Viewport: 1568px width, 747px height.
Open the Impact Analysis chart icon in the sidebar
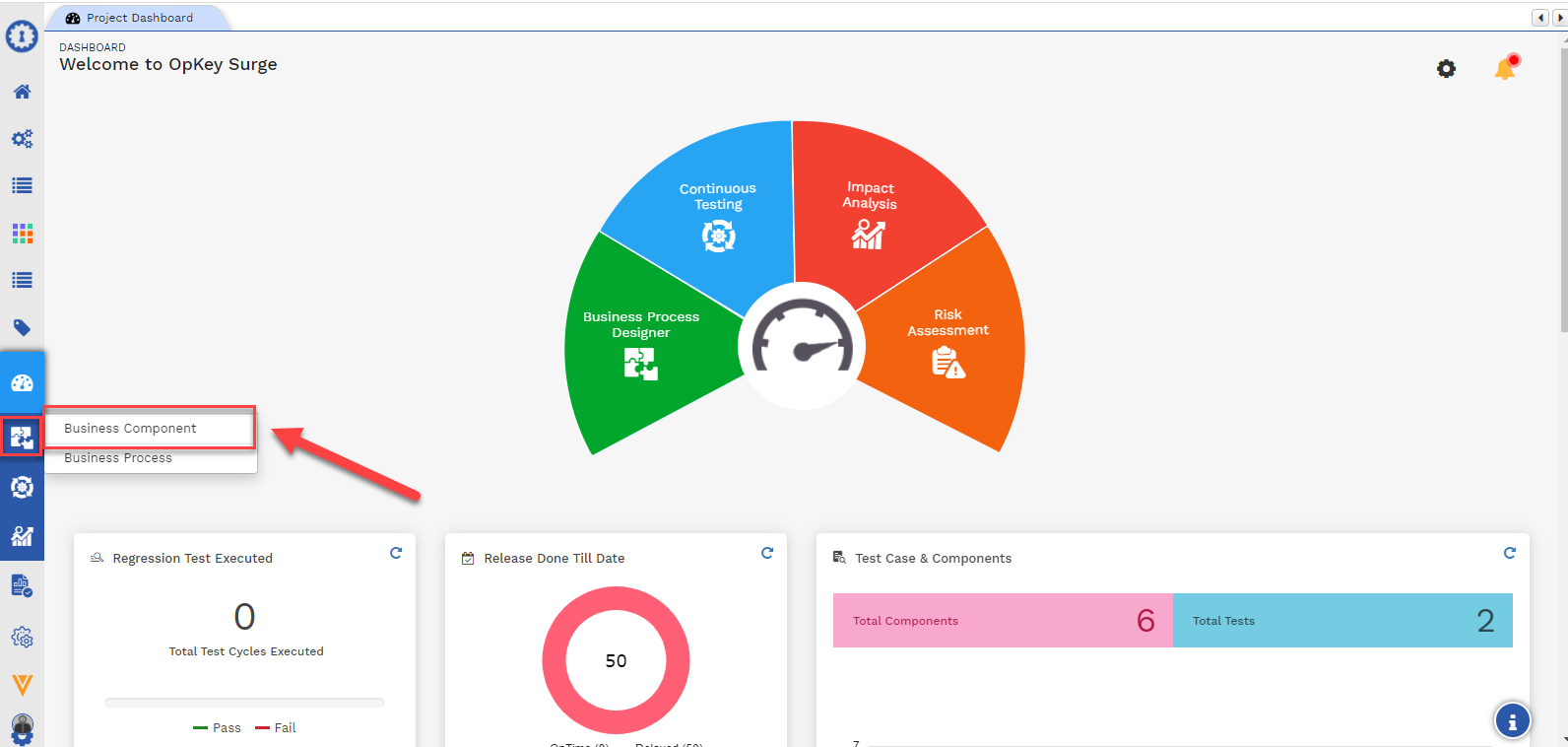pos(22,536)
